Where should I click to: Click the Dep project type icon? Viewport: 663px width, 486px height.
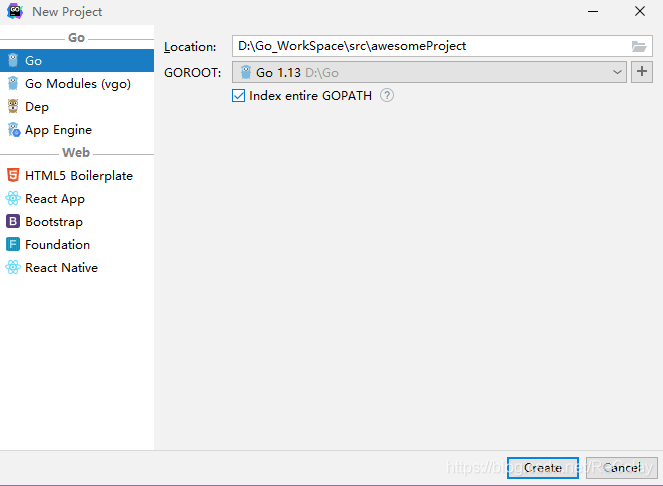pos(13,106)
